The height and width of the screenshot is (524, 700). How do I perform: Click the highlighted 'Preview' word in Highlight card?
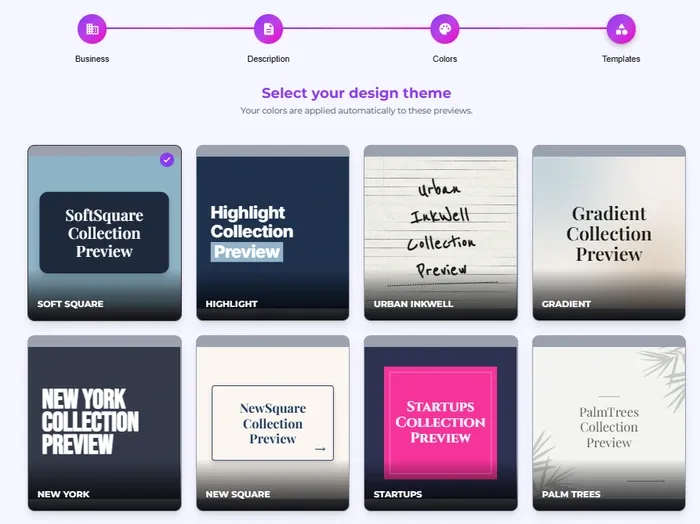tap(247, 252)
